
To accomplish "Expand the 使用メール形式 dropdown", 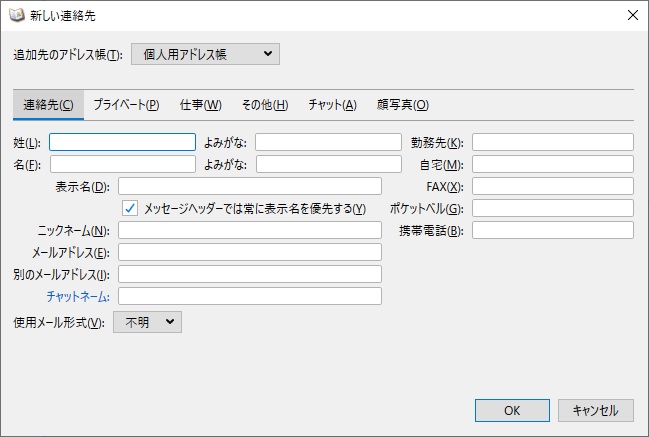I will (147, 322).
